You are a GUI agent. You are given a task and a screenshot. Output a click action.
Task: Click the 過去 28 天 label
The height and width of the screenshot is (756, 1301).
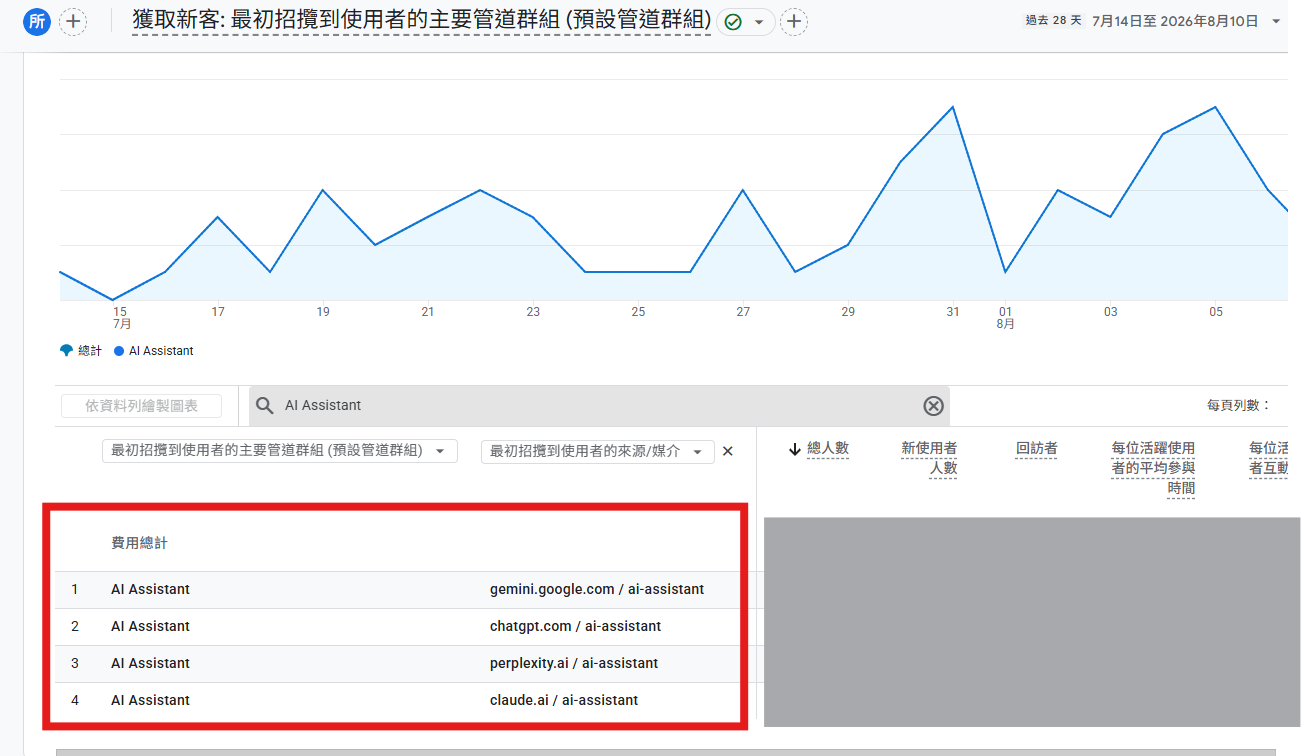click(1054, 20)
